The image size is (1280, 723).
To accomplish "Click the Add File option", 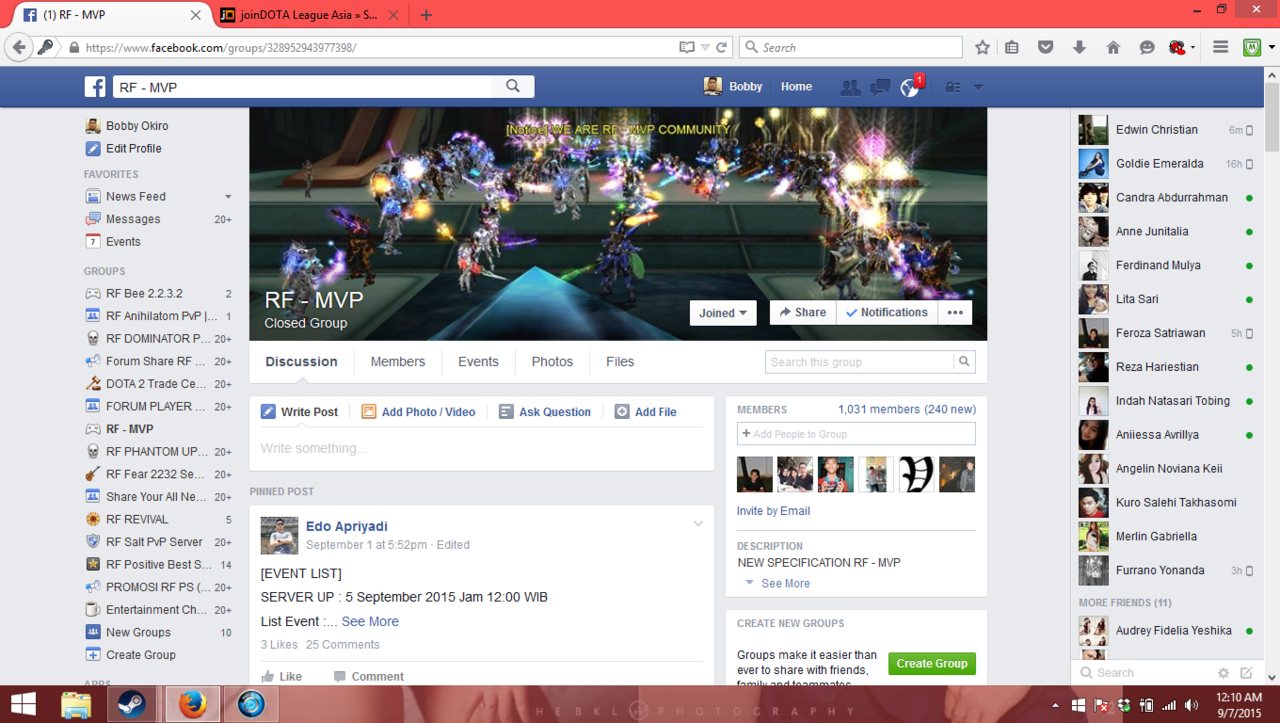I will coord(645,412).
